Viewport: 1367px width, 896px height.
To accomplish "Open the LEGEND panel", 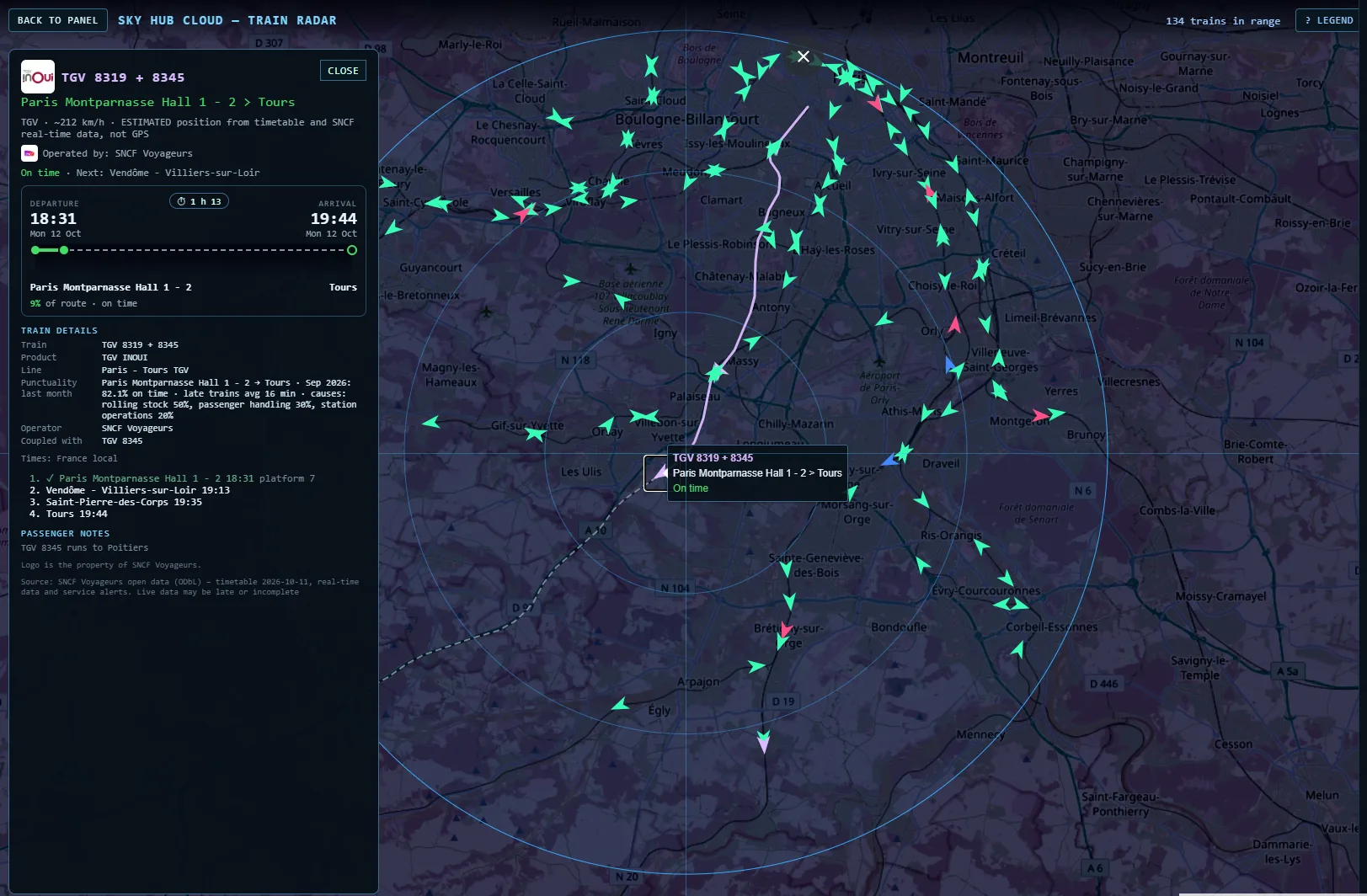I will (x=1329, y=20).
